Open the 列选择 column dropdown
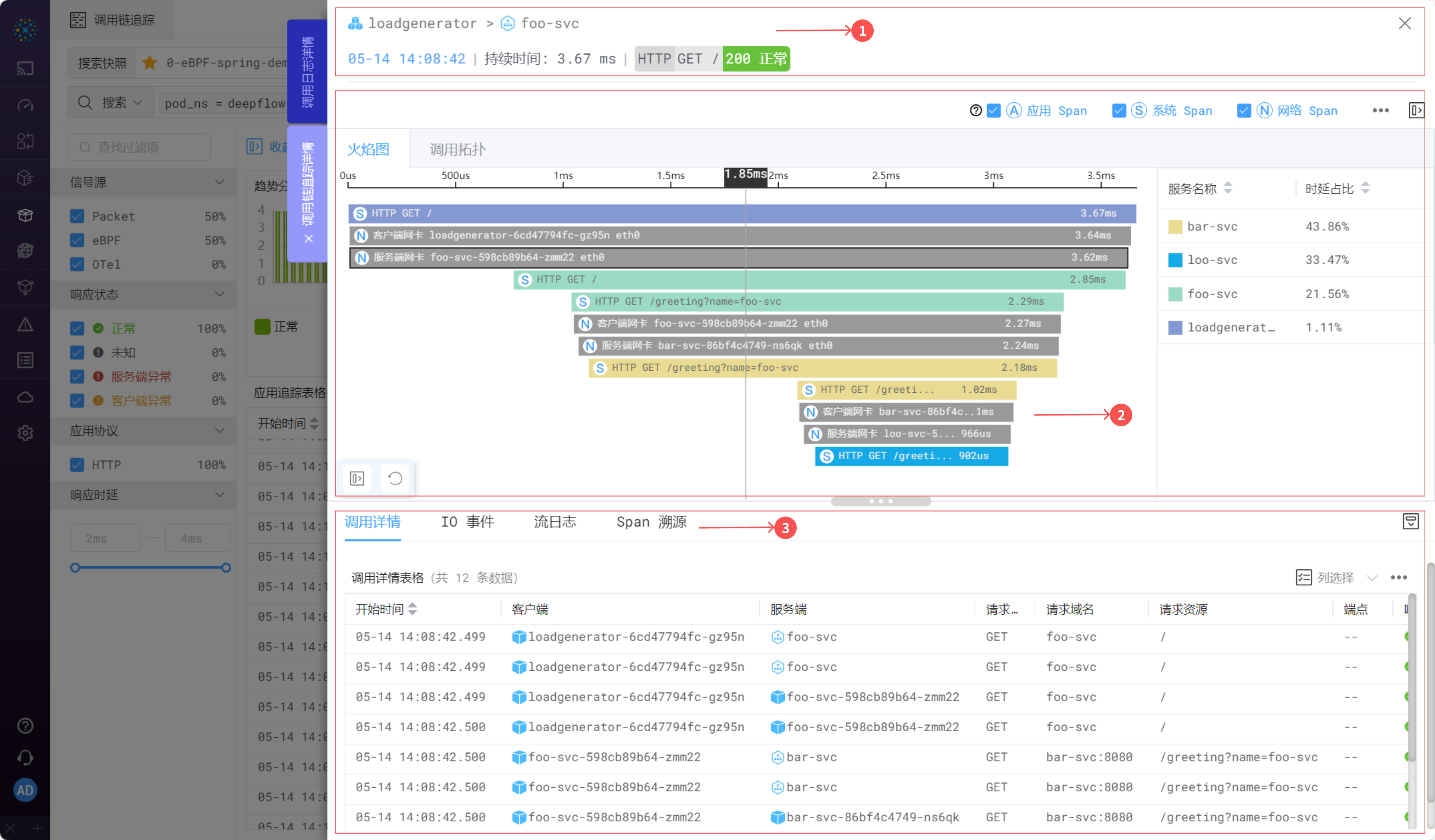The width and height of the screenshot is (1435, 840). pos(1335,577)
